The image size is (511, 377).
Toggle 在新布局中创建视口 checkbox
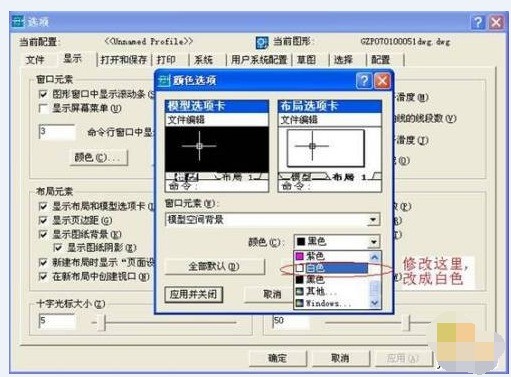(43, 276)
